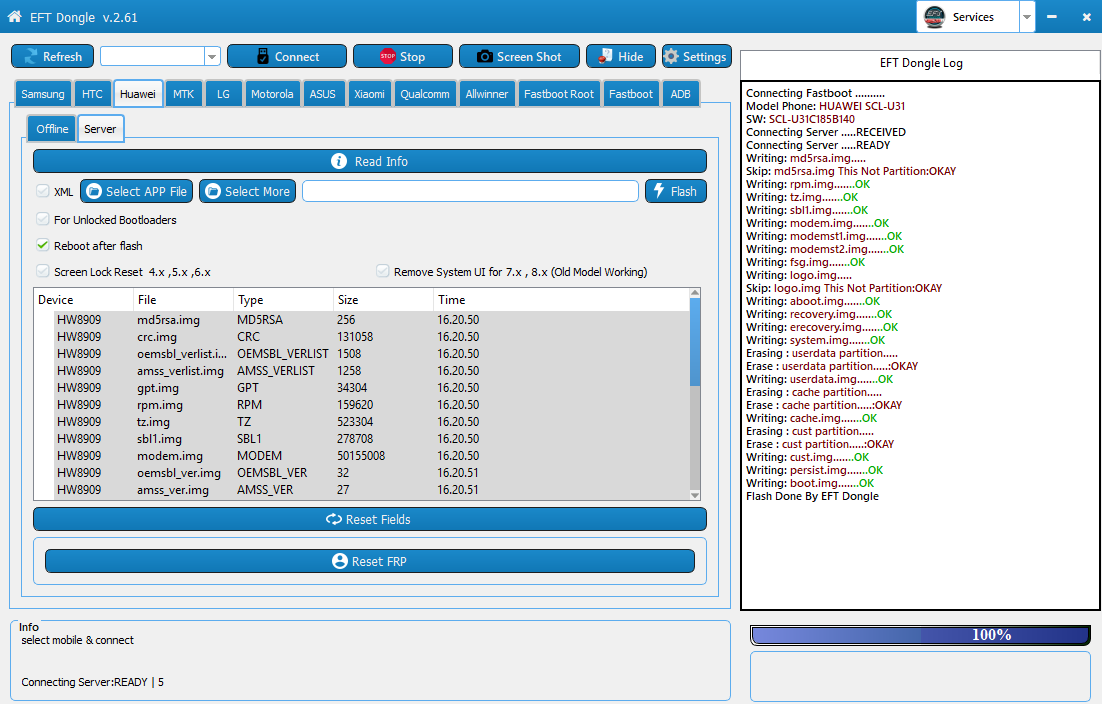The width and height of the screenshot is (1102, 704).
Task: Open Settings via gear icon
Action: [671, 57]
